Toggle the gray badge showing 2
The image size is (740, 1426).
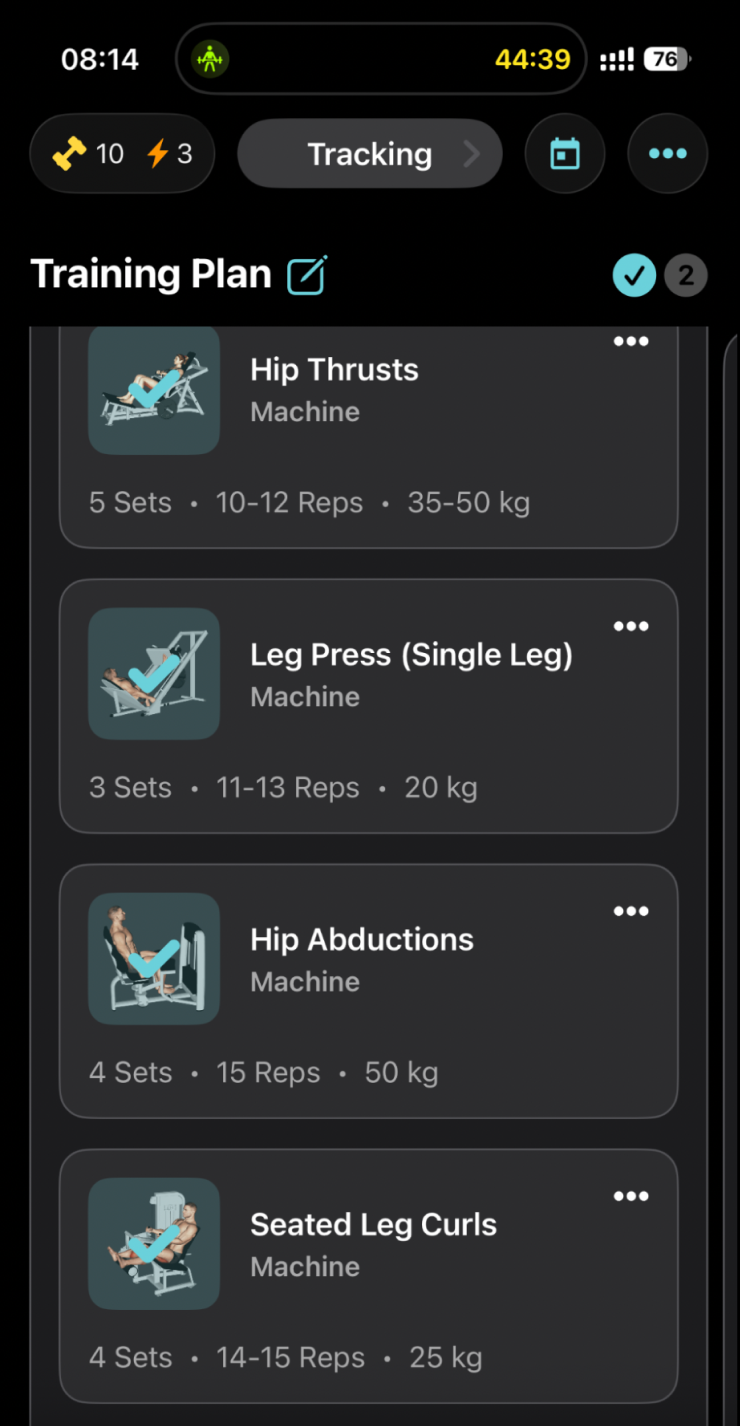click(686, 276)
